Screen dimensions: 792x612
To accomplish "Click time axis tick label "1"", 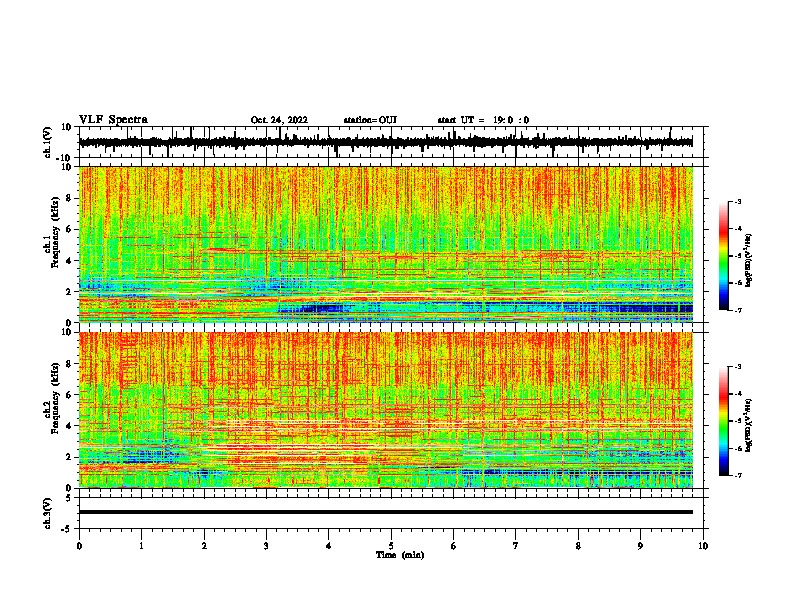I will (x=141, y=546).
